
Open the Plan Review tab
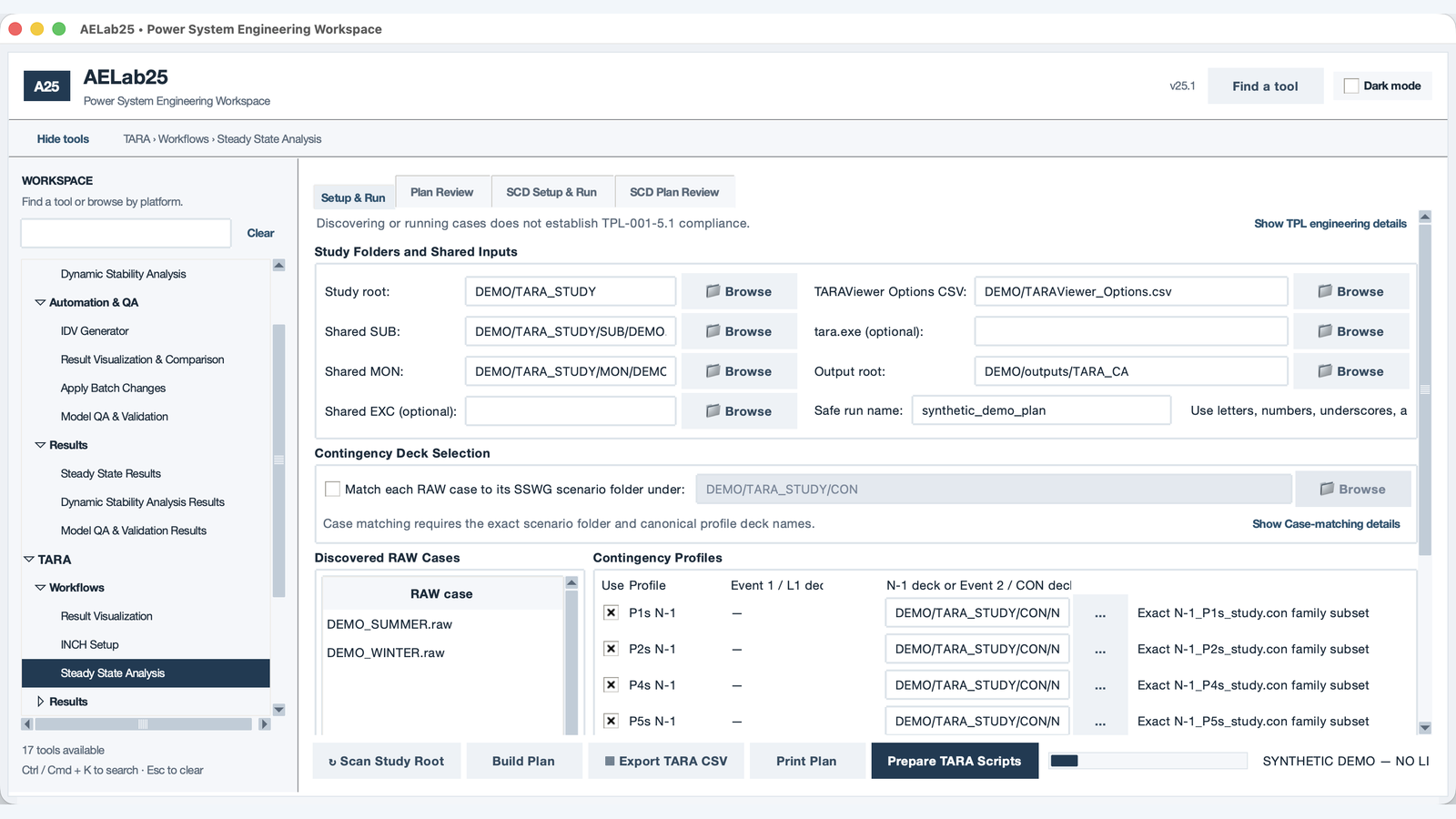click(x=441, y=192)
